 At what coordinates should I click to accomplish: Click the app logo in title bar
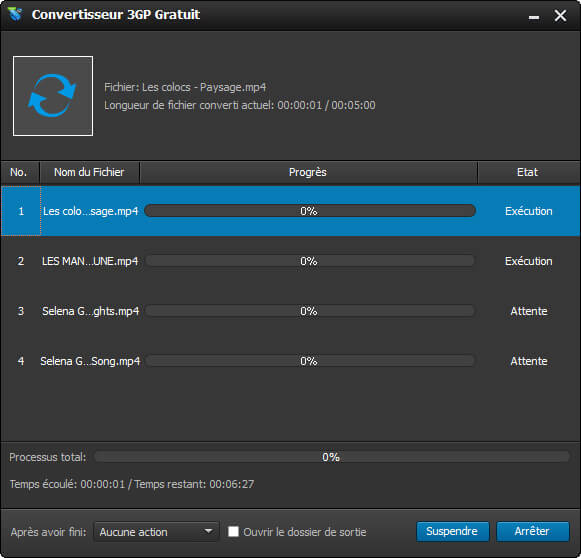pyautogui.click(x=15, y=14)
